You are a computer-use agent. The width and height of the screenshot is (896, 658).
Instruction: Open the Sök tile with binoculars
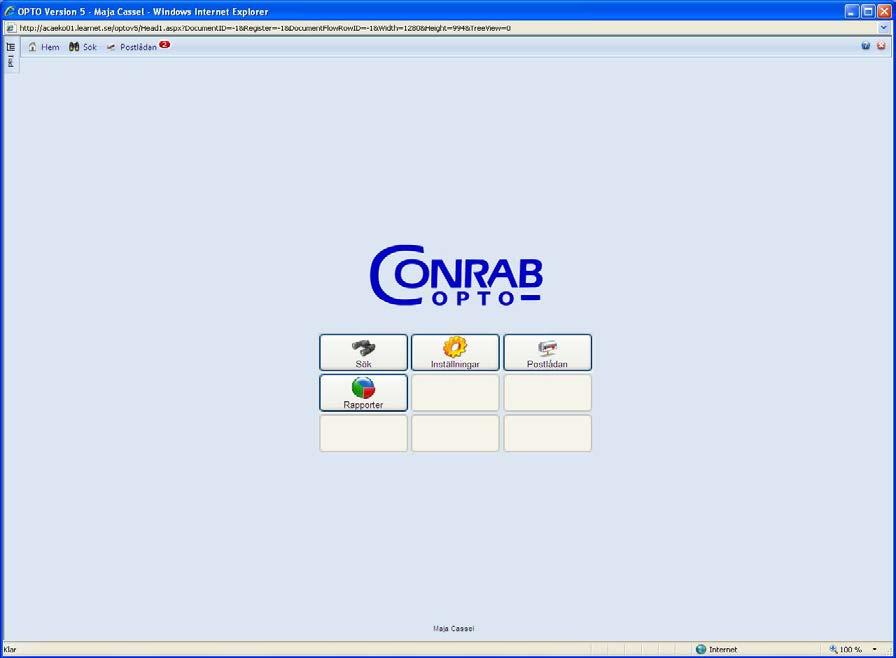pyautogui.click(x=363, y=353)
